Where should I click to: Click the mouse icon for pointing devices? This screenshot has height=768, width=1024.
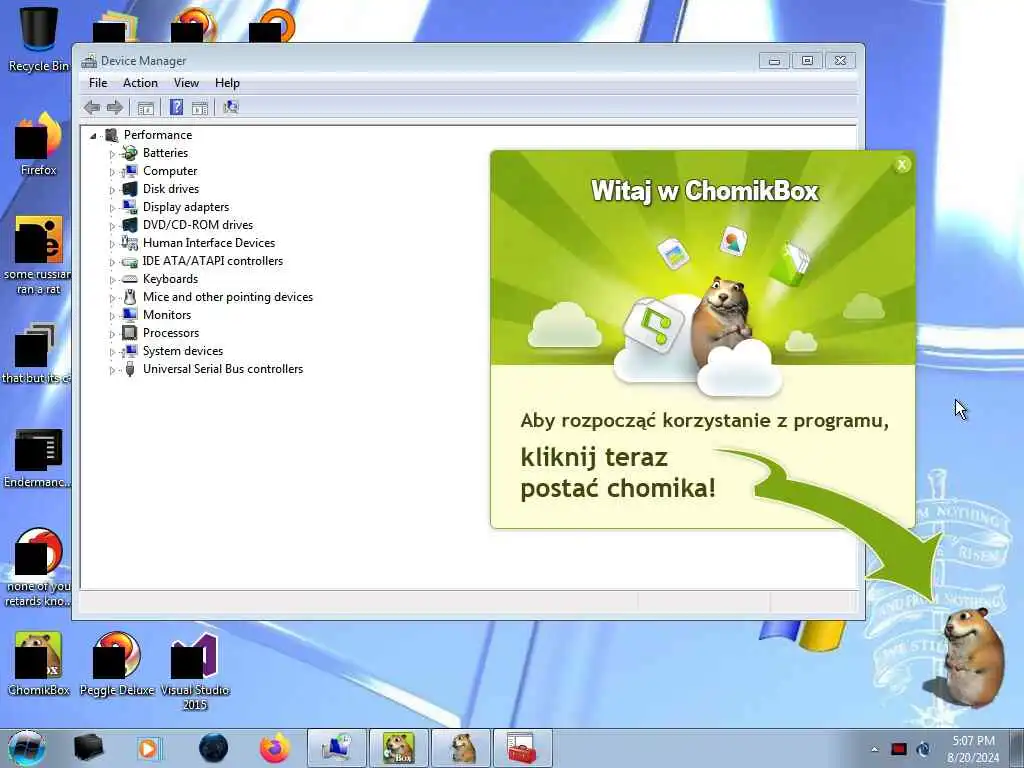(130, 296)
